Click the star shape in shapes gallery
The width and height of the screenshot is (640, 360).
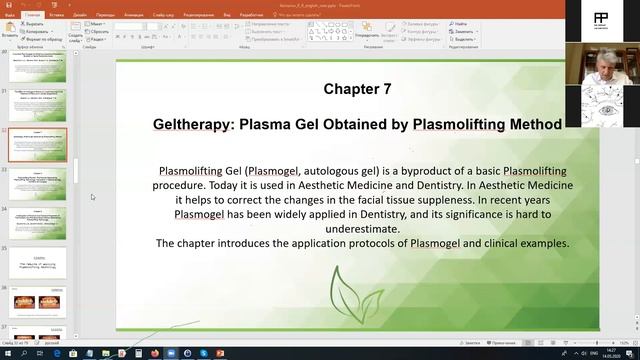coord(344,38)
